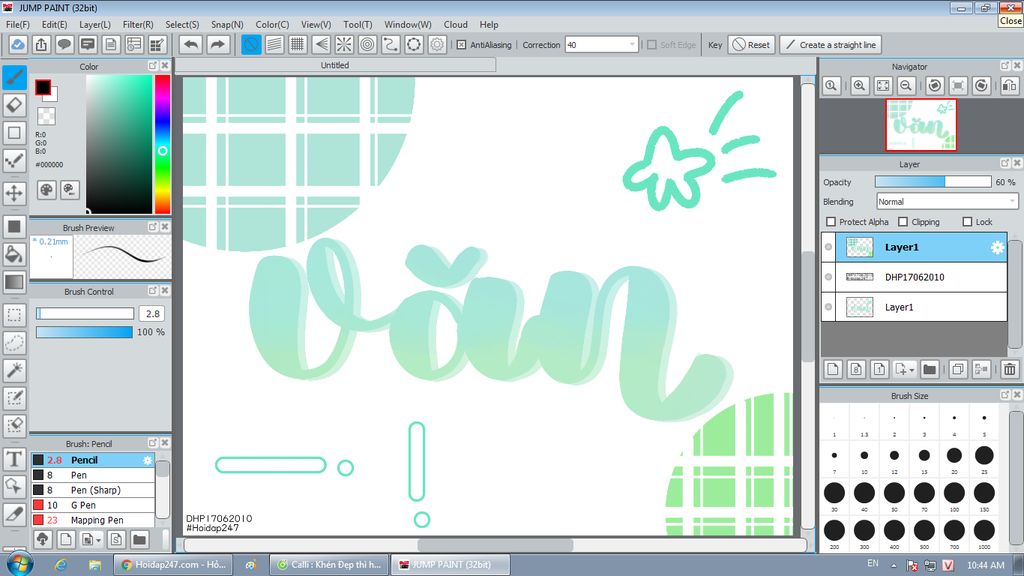The width and height of the screenshot is (1024, 576).
Task: Hide the bottom Layer1 layer
Action: (829, 307)
